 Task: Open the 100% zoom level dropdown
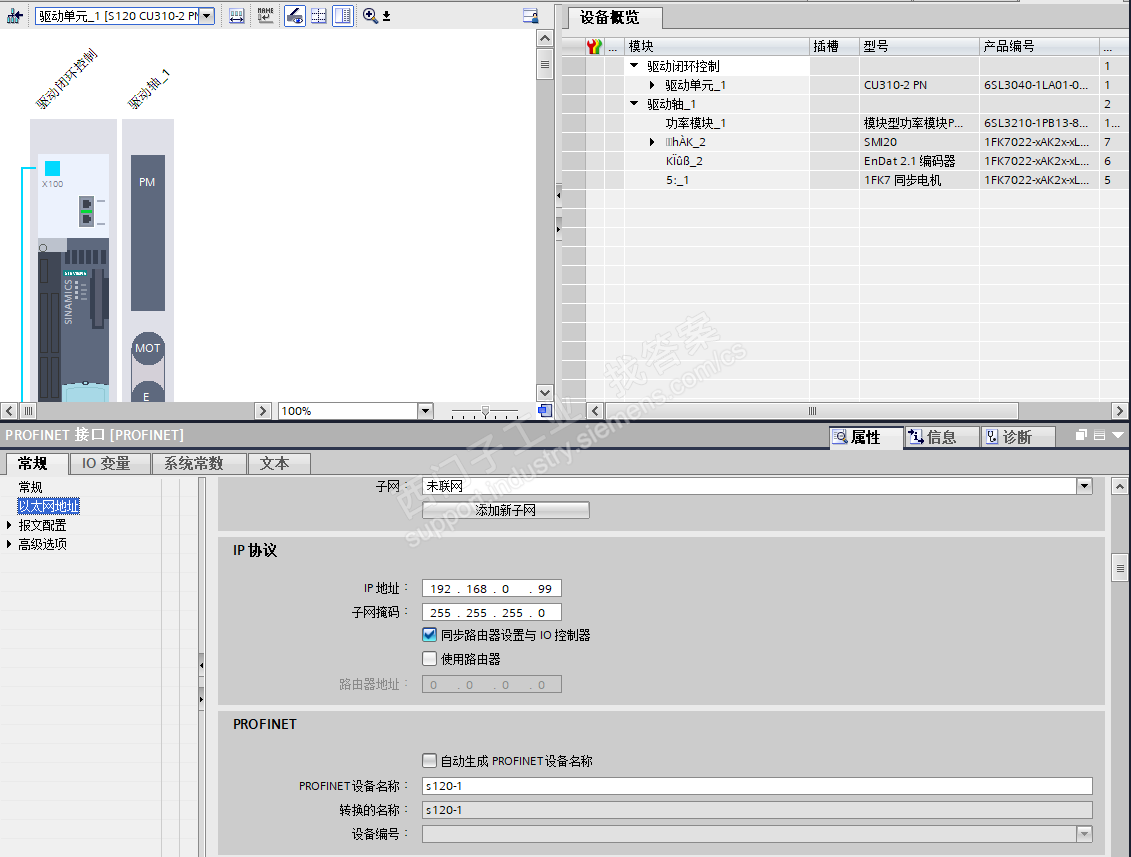point(425,411)
